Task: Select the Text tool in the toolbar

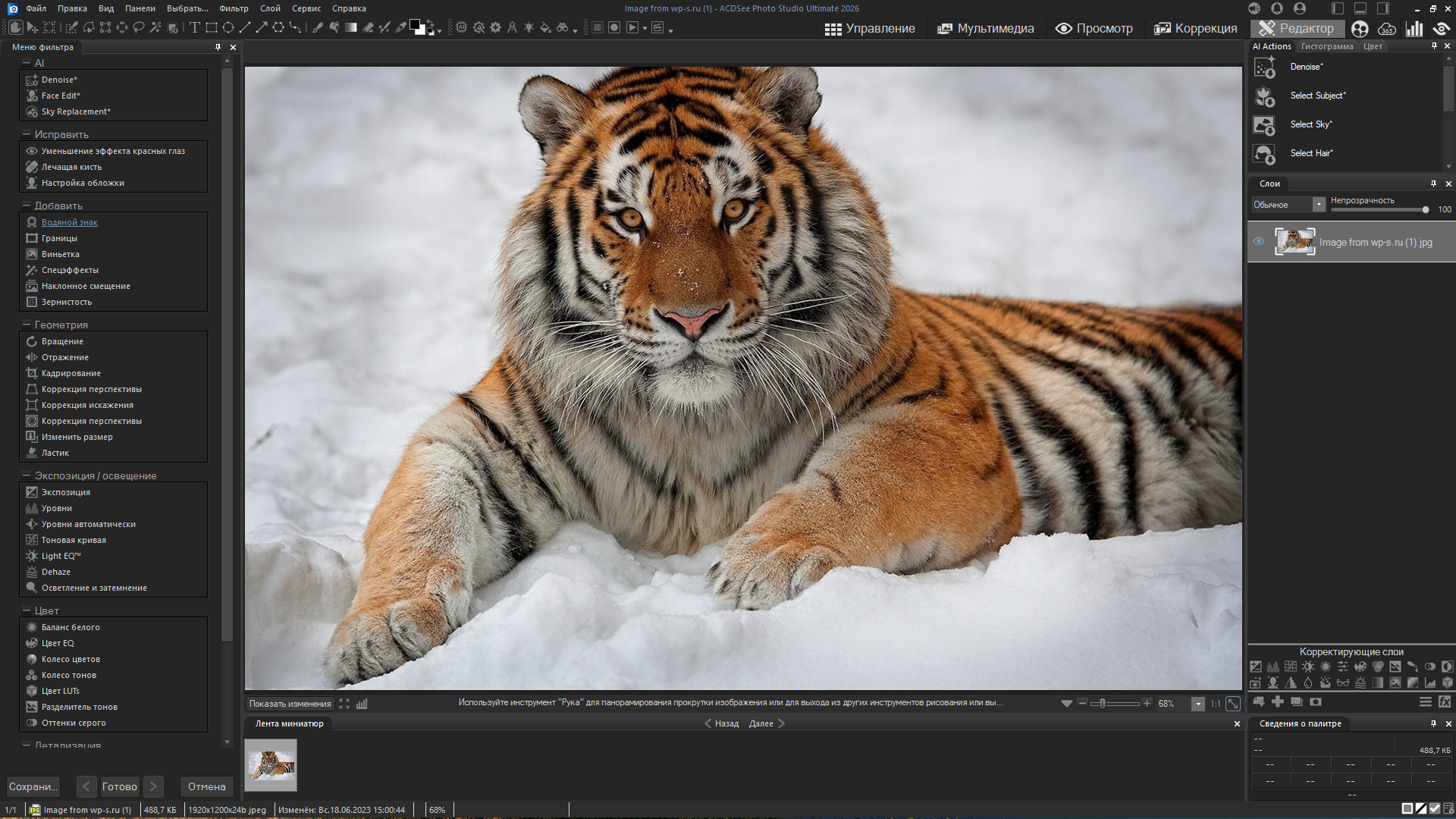Action: [x=194, y=28]
